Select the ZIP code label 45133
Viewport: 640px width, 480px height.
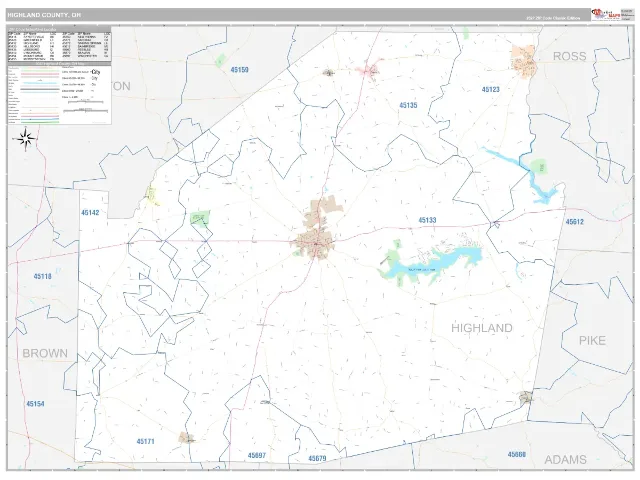click(x=427, y=220)
